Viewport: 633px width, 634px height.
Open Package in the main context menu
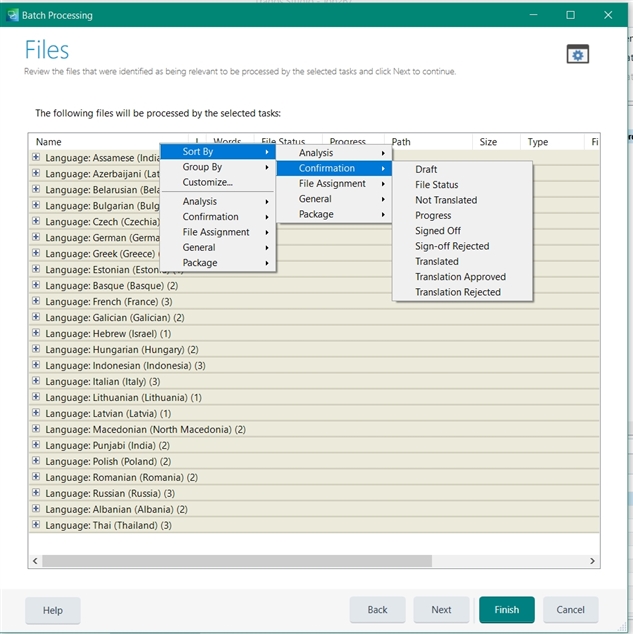coord(218,263)
